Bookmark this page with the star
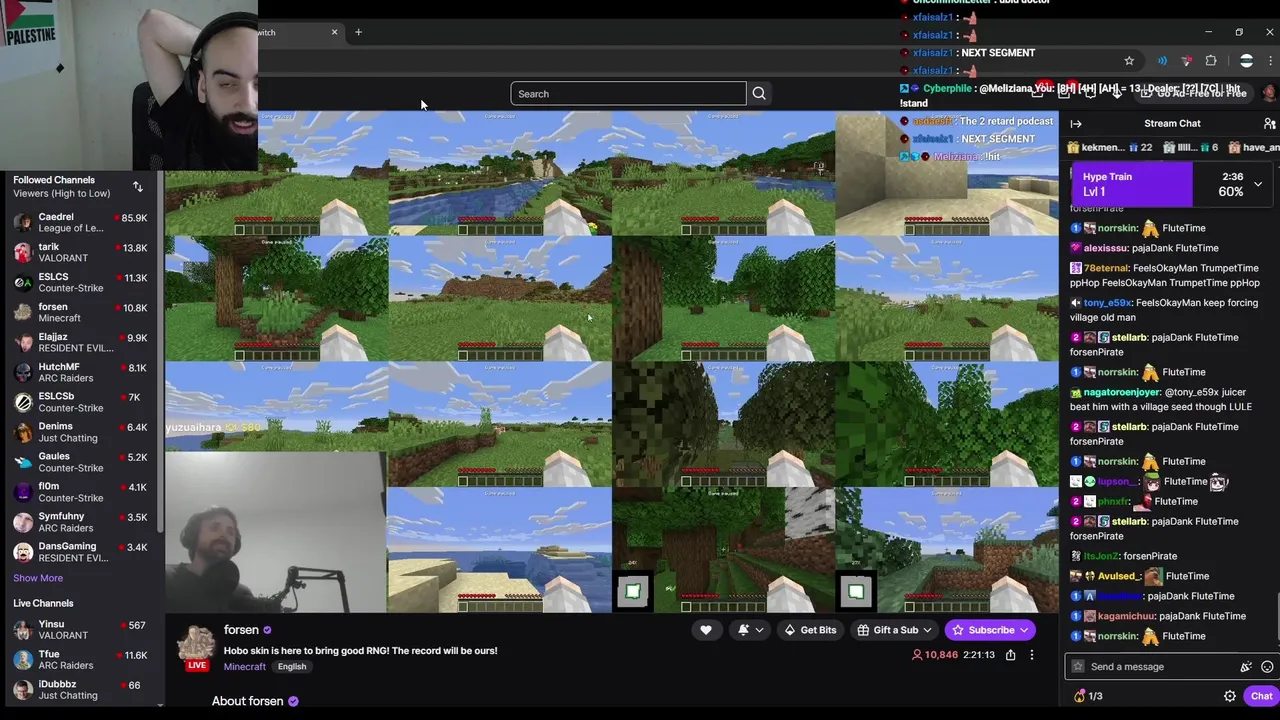This screenshot has width=1280, height=720. (x=1129, y=61)
